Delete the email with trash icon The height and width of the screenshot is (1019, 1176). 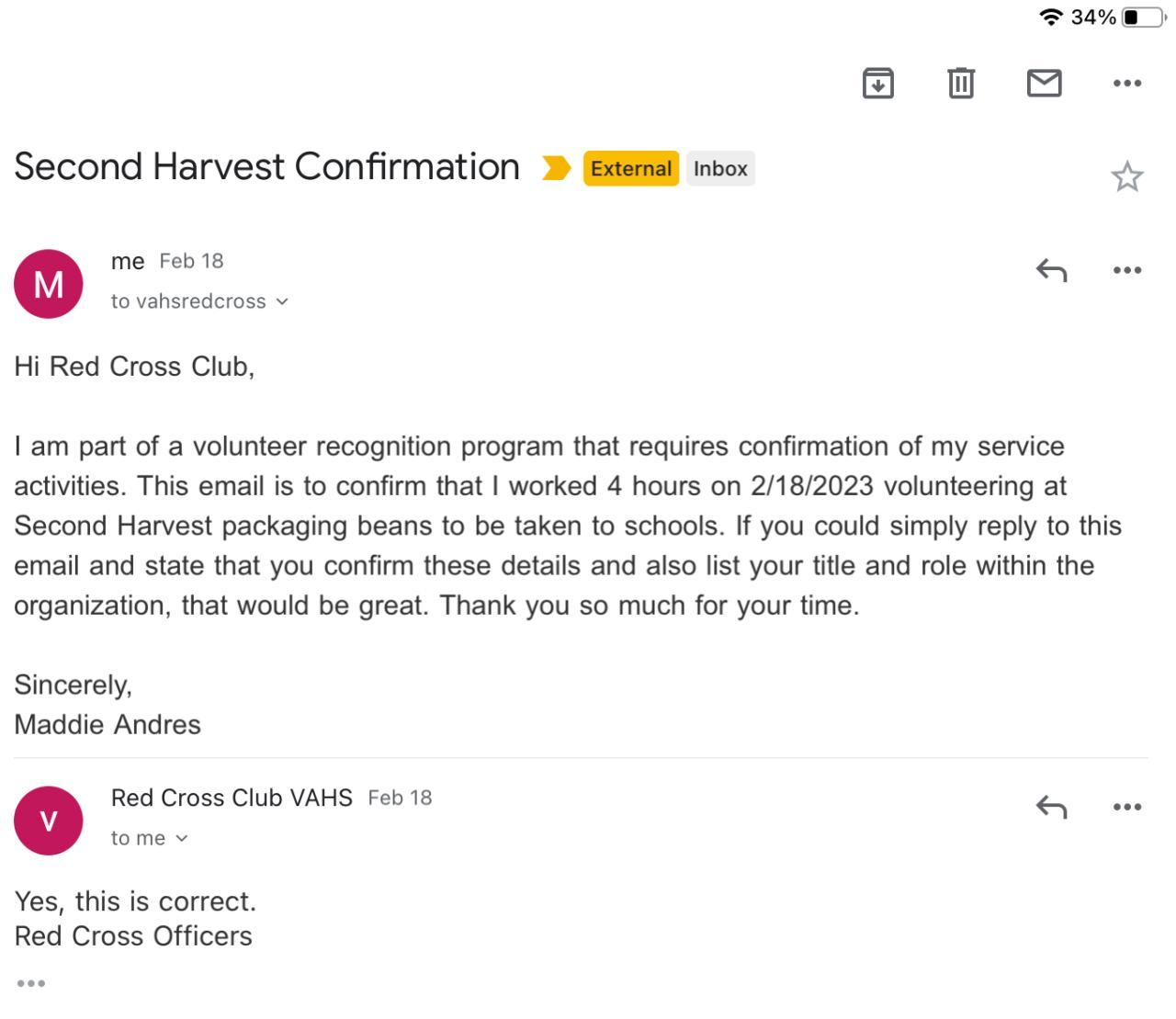pyautogui.click(x=961, y=84)
